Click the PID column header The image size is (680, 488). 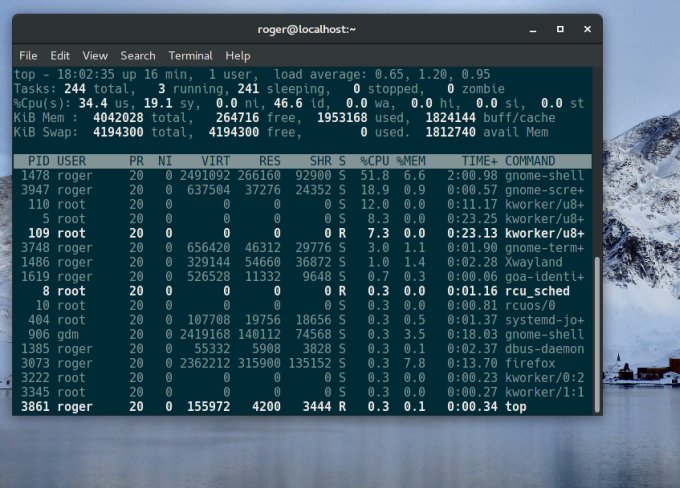(x=39, y=160)
